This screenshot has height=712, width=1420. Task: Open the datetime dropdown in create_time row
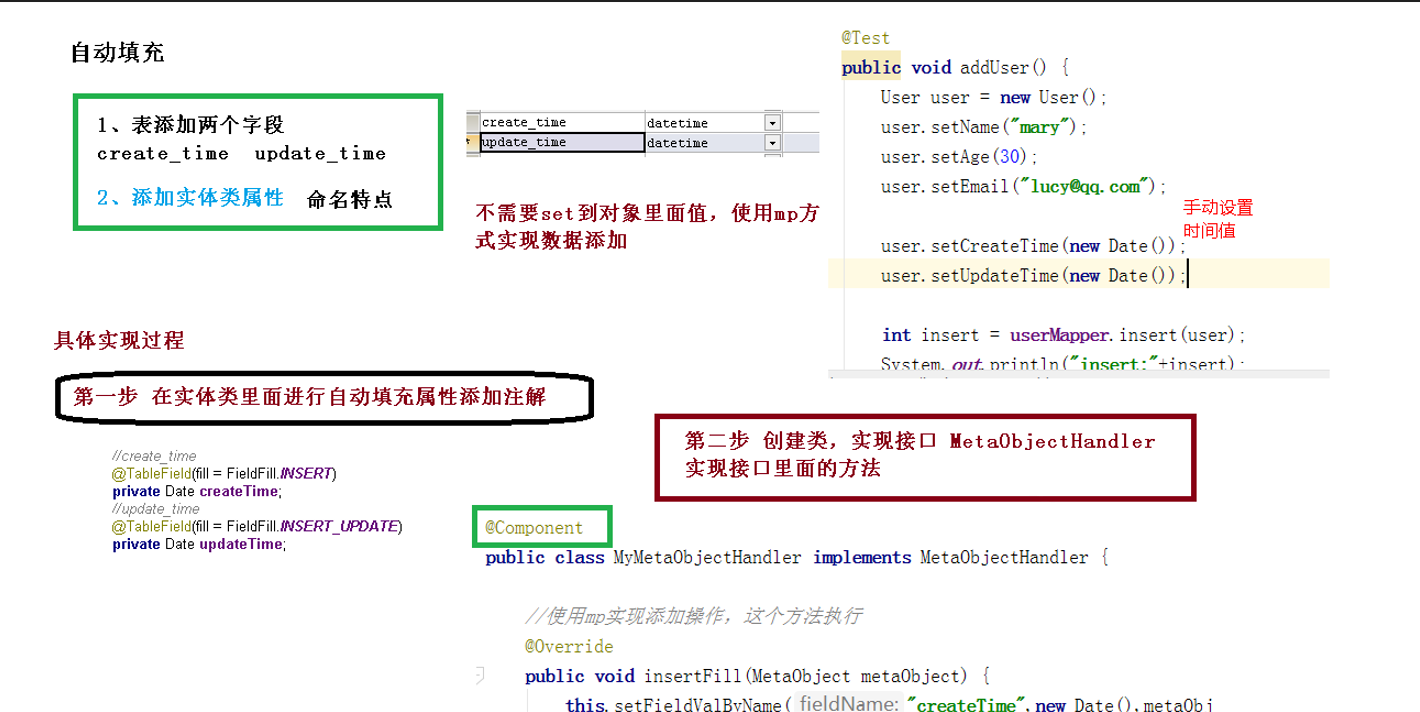point(771,122)
